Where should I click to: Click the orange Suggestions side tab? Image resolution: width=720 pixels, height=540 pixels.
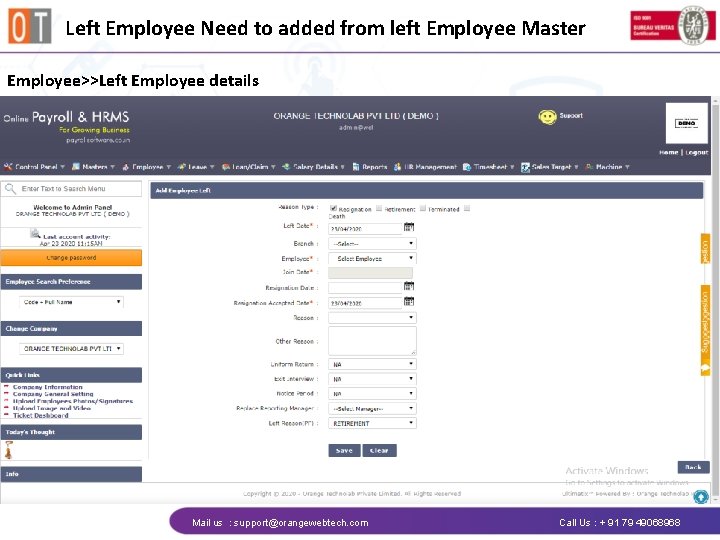click(705, 330)
